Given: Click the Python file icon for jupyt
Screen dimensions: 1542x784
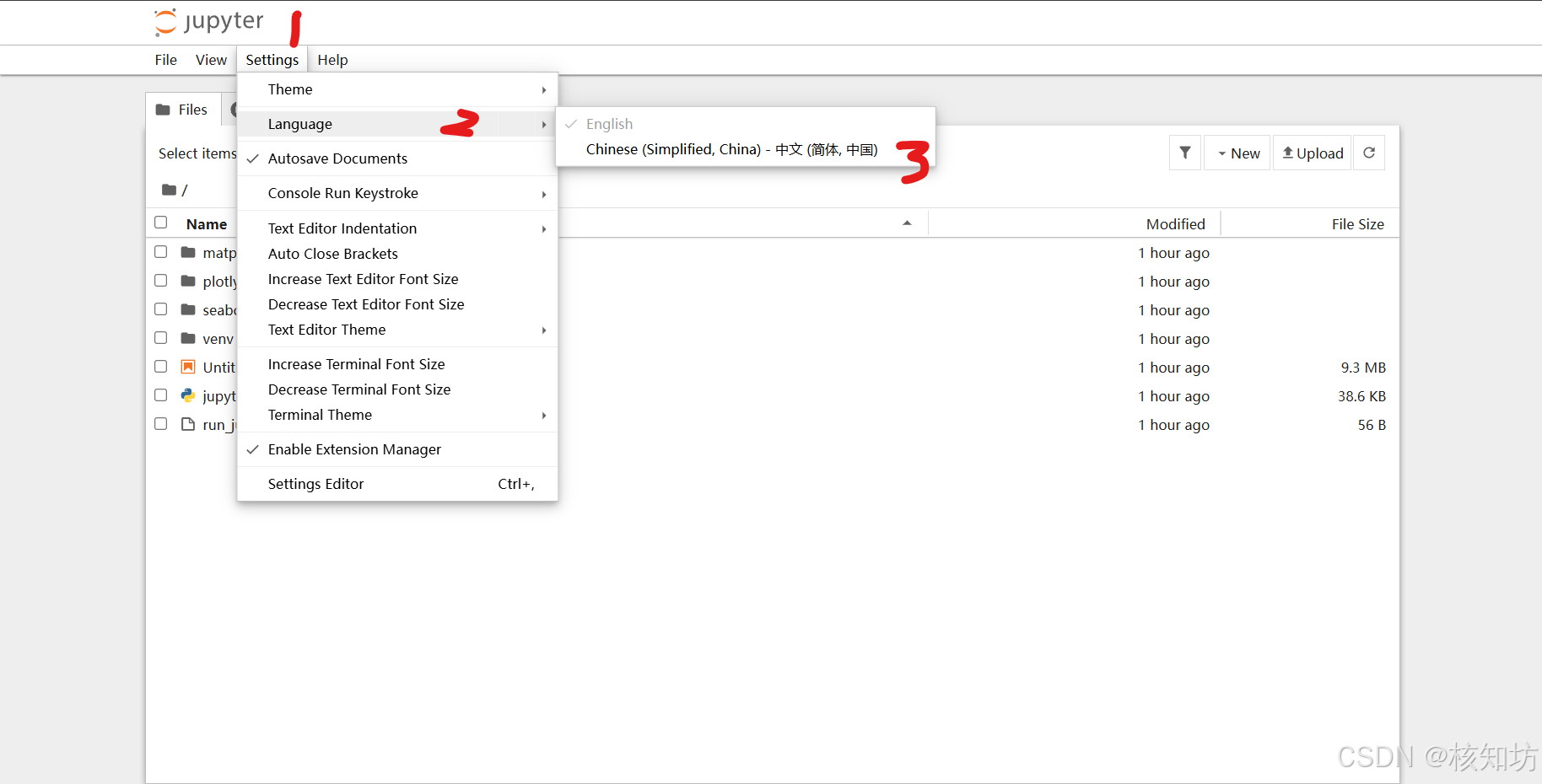Looking at the screenshot, I should 188,395.
